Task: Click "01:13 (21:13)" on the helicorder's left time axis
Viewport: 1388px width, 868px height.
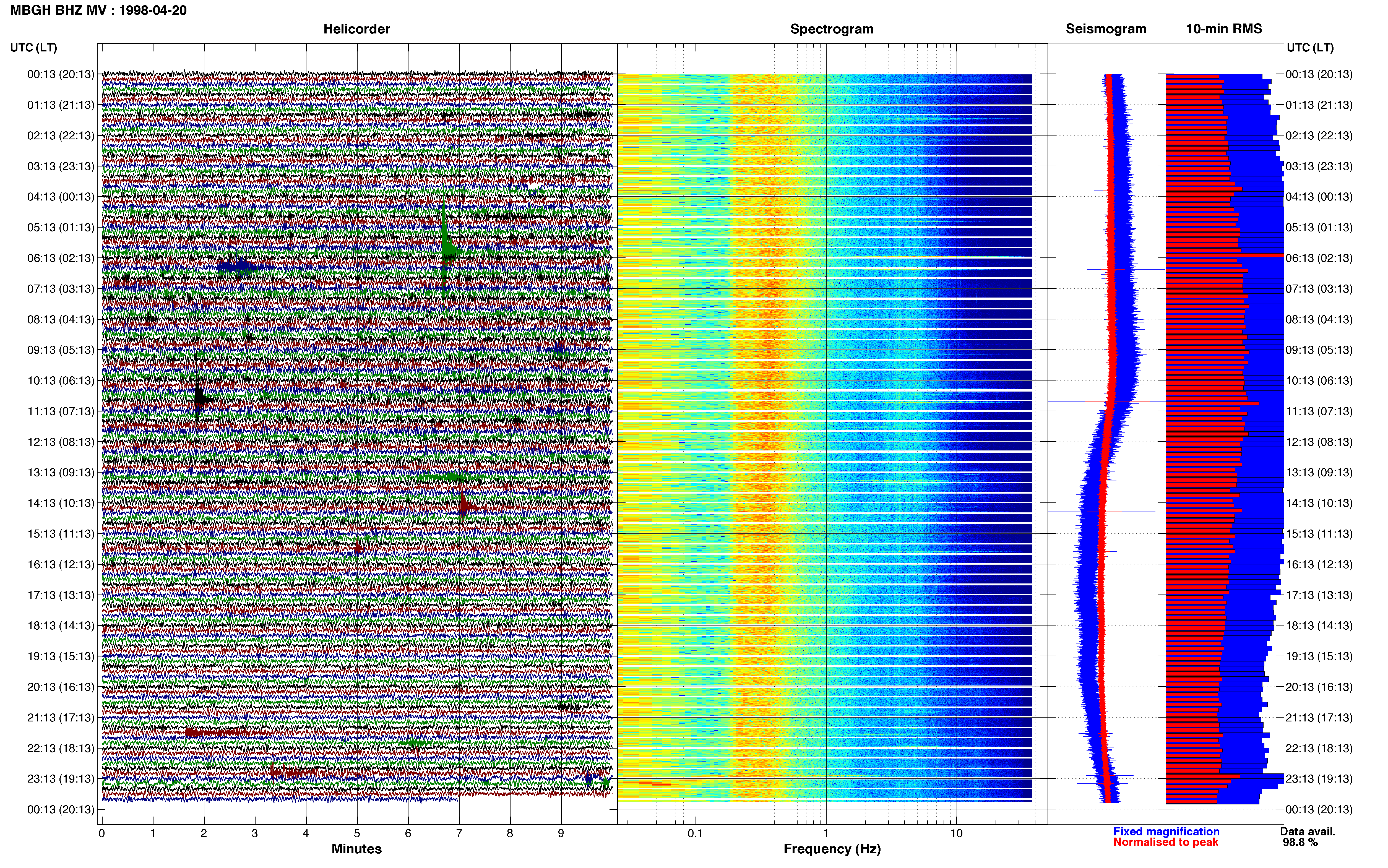Action: click(x=61, y=105)
